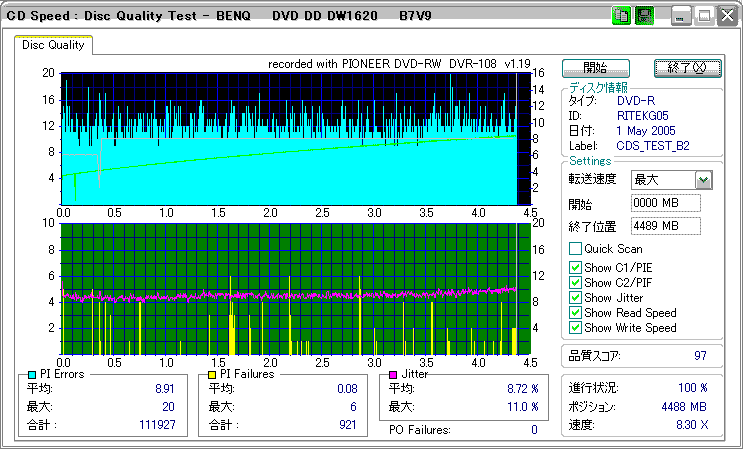This screenshot has width=743, height=449.
Task: Uncheck Show C2/PIF option
Action: (x=575, y=282)
